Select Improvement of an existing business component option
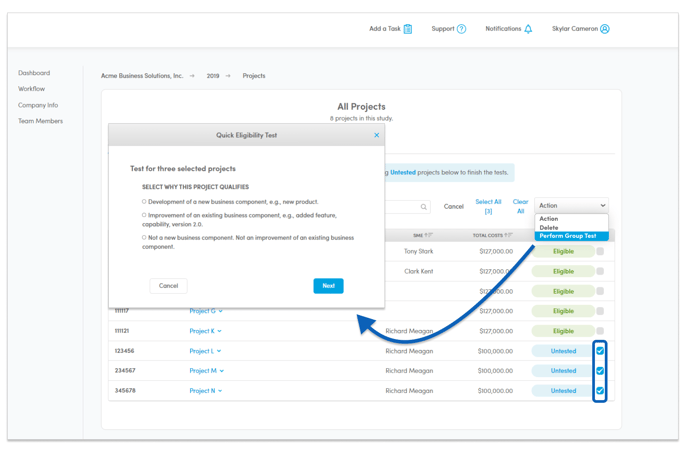This screenshot has height=450, width=688. 144,215
